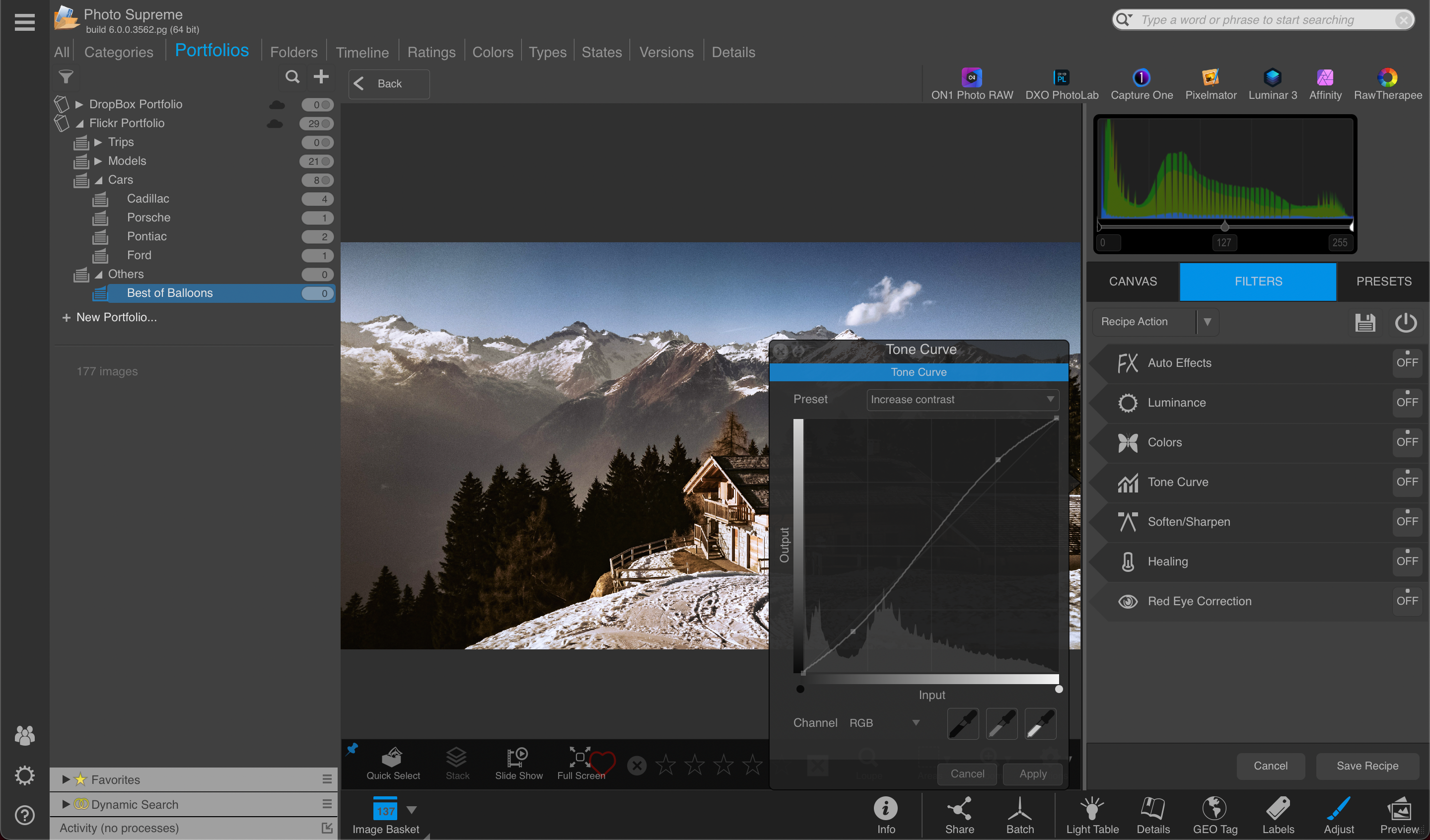Launch Luminar 3 for editing

tap(1273, 84)
